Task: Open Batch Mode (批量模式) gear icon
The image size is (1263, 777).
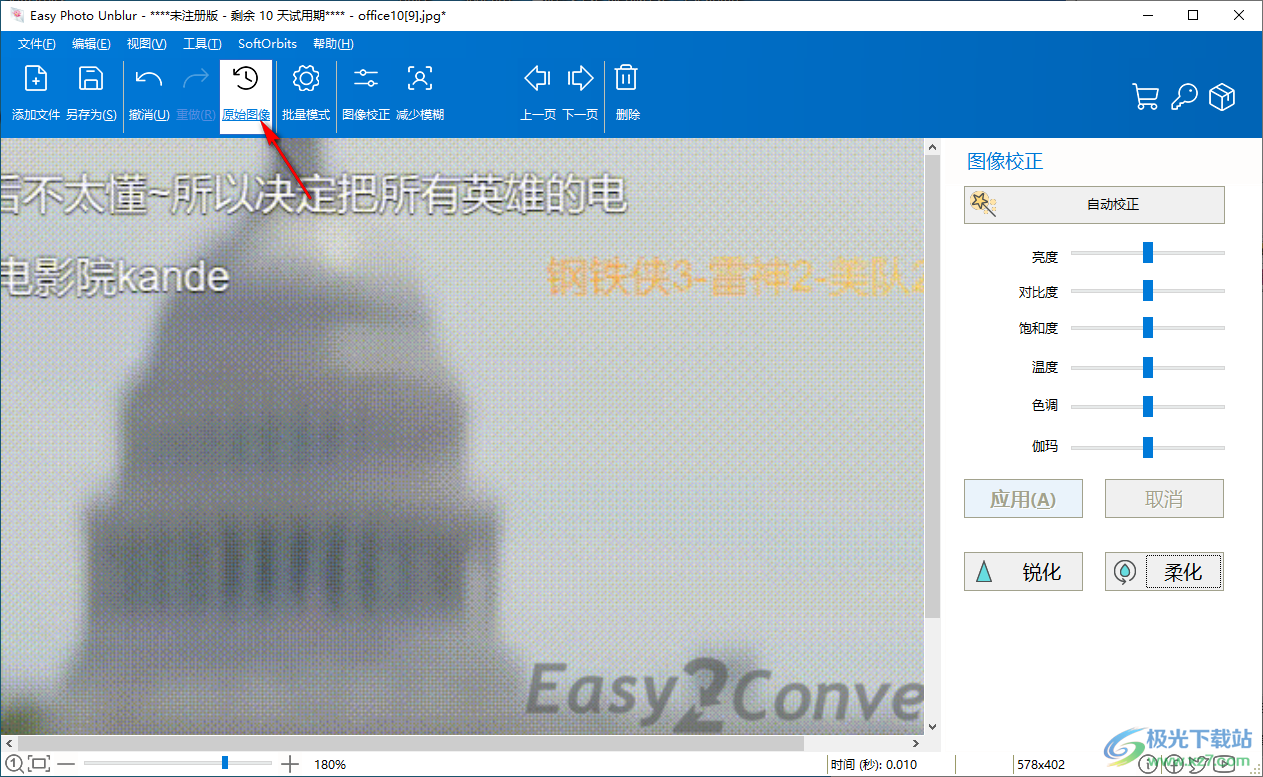Action: (305, 79)
